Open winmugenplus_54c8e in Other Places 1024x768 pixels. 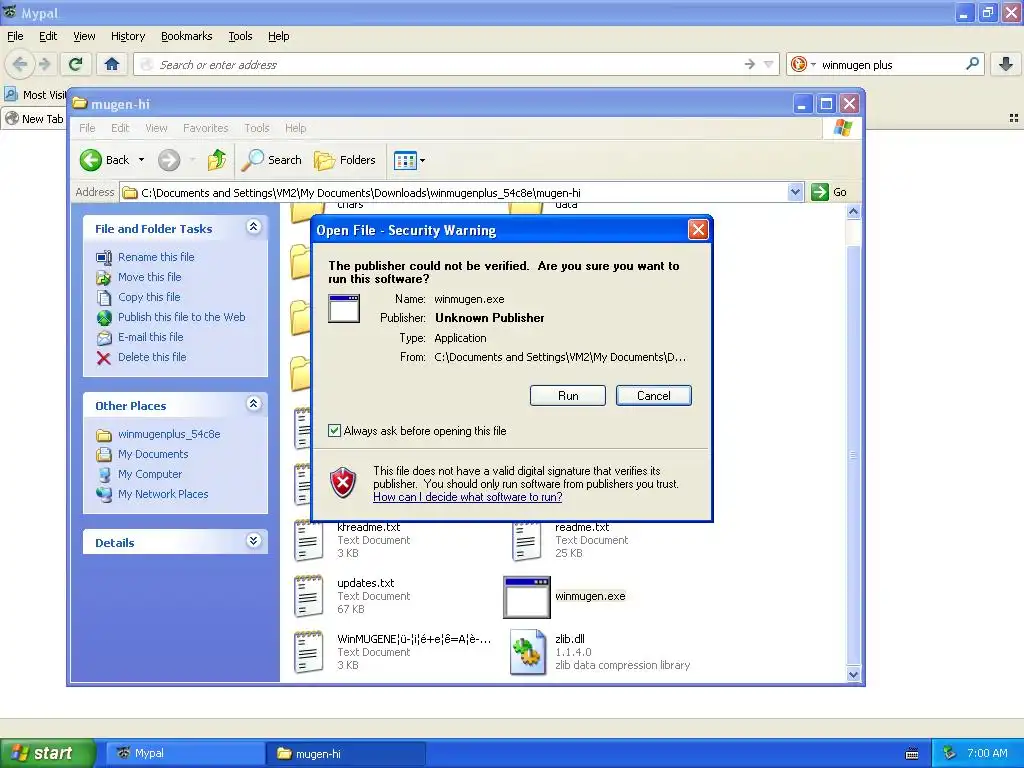point(169,434)
